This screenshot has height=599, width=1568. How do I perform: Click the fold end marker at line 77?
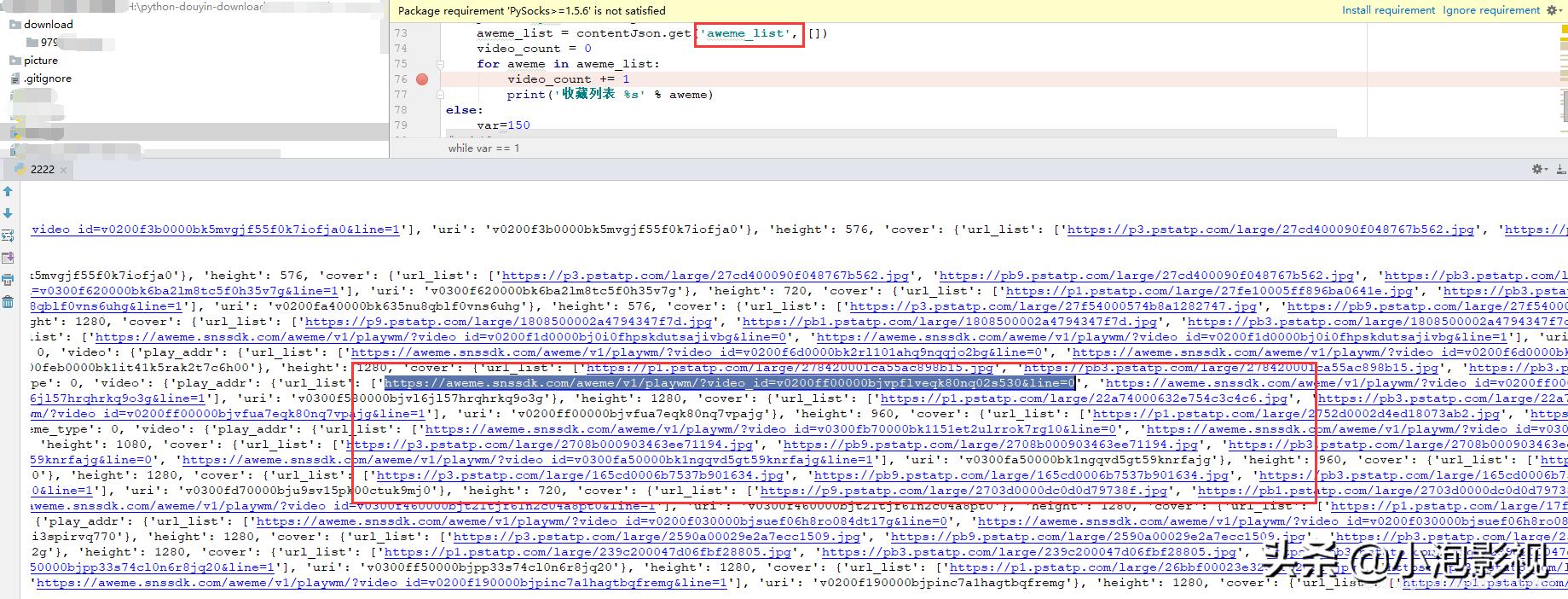tap(440, 95)
